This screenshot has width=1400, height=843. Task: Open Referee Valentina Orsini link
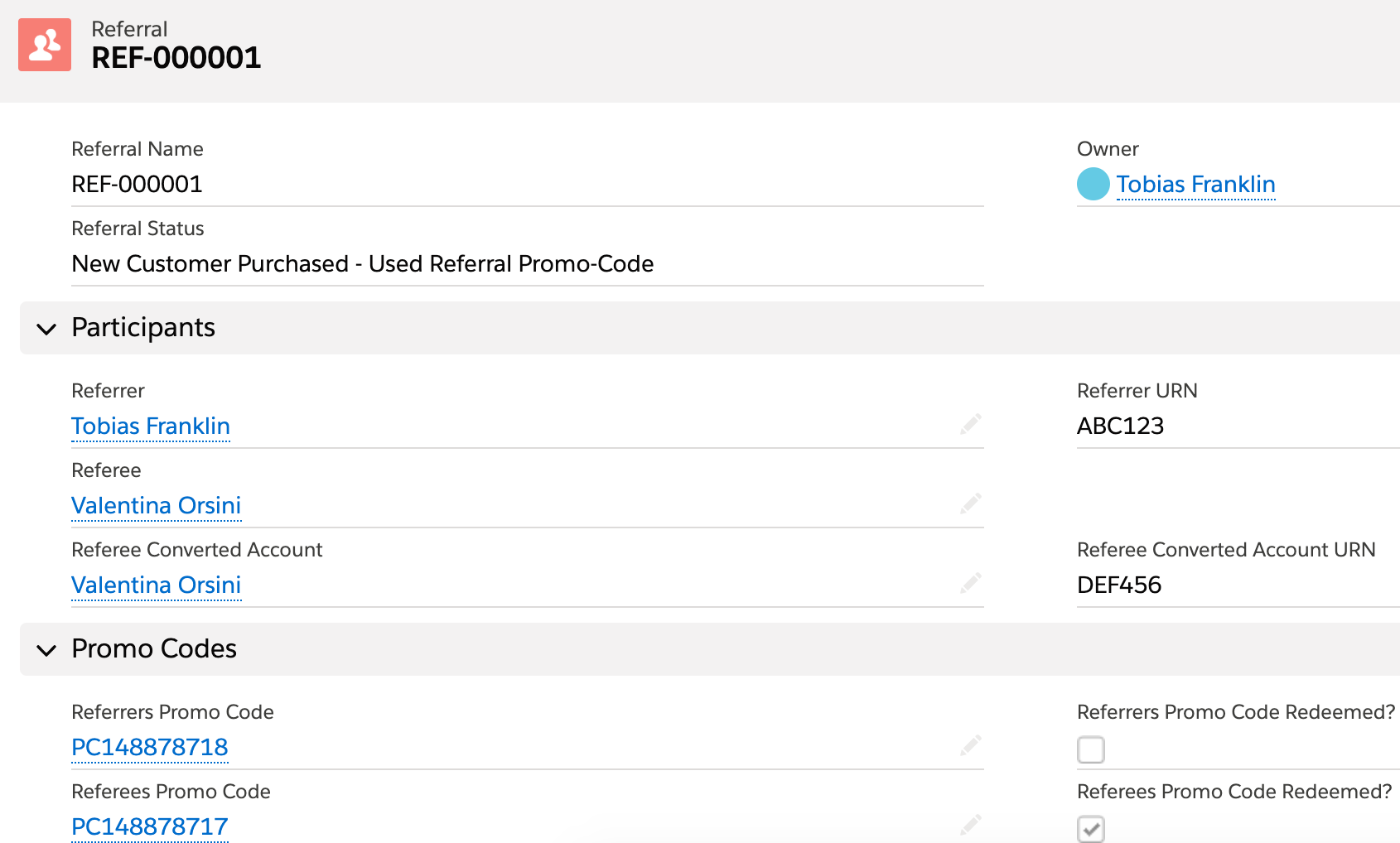(157, 505)
